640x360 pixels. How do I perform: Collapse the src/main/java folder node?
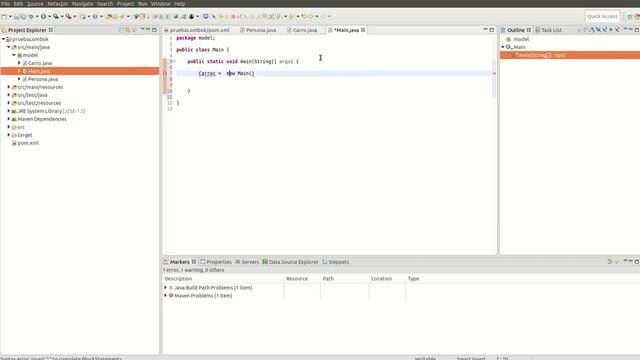click(x=9, y=47)
